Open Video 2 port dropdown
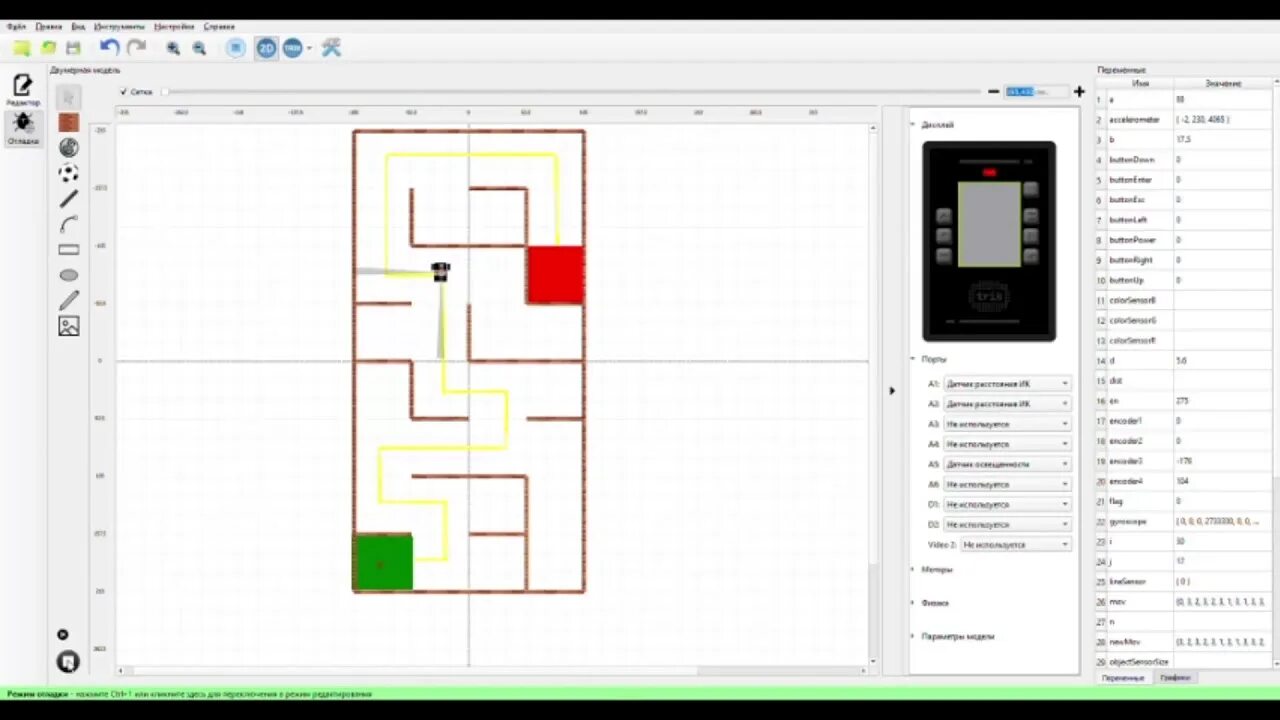The image size is (1280, 720). [1015, 545]
